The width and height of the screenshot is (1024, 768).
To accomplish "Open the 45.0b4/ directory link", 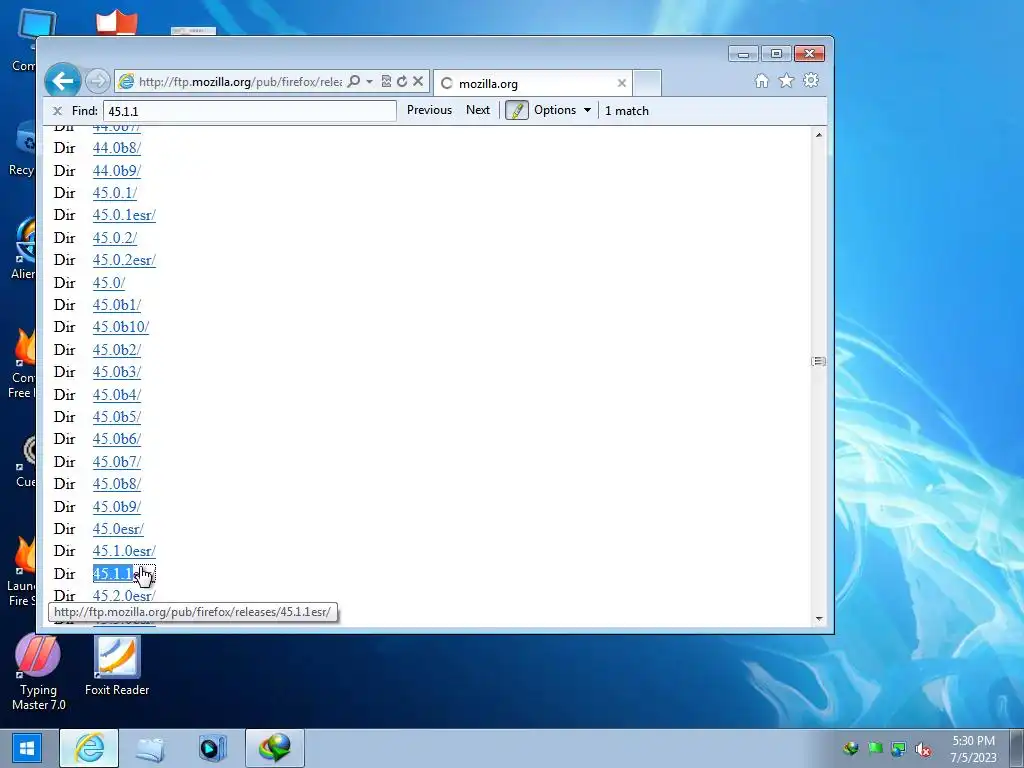I will 117,395.
